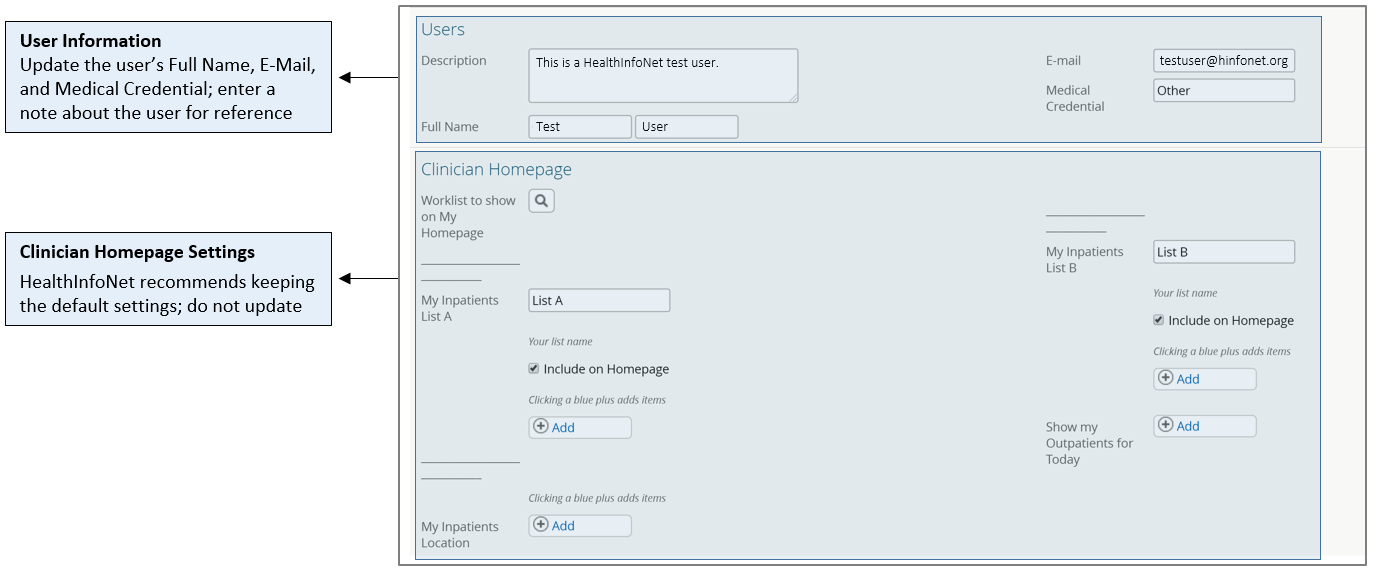Click the Users section heading
The width and height of the screenshot is (1381, 579).
coord(443,30)
